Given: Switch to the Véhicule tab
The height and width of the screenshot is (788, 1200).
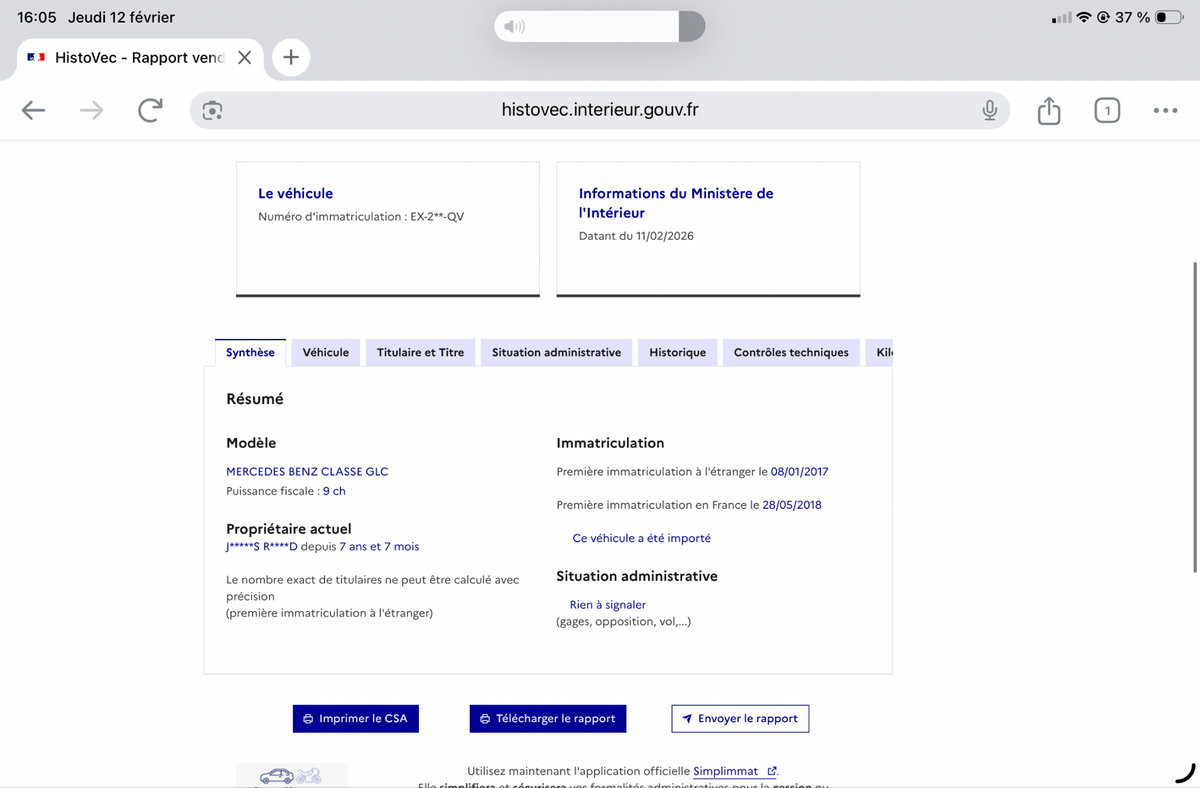Looking at the screenshot, I should 326,352.
